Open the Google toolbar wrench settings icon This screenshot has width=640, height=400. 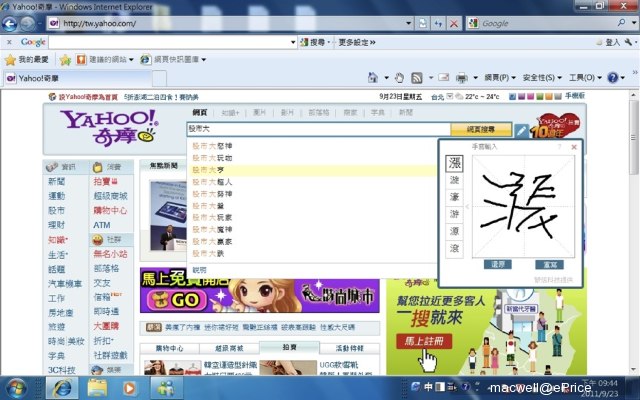pos(628,42)
